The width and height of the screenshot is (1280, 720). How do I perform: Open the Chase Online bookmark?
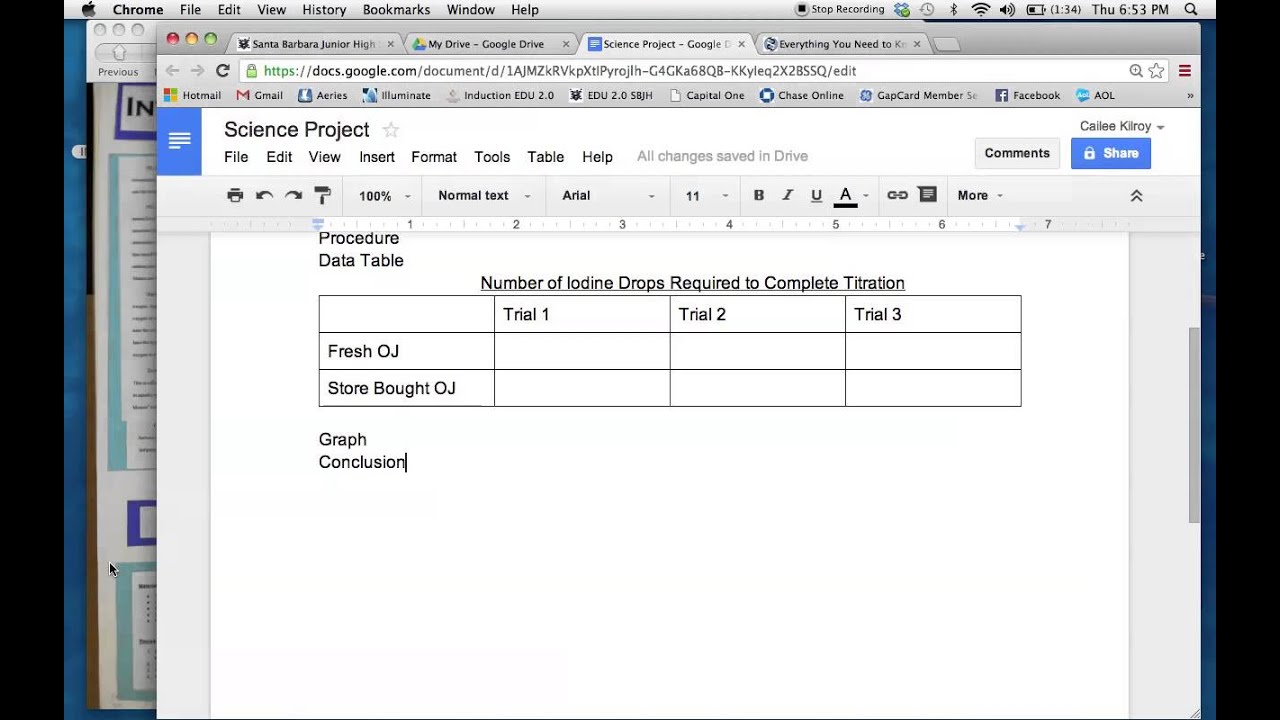pos(801,96)
